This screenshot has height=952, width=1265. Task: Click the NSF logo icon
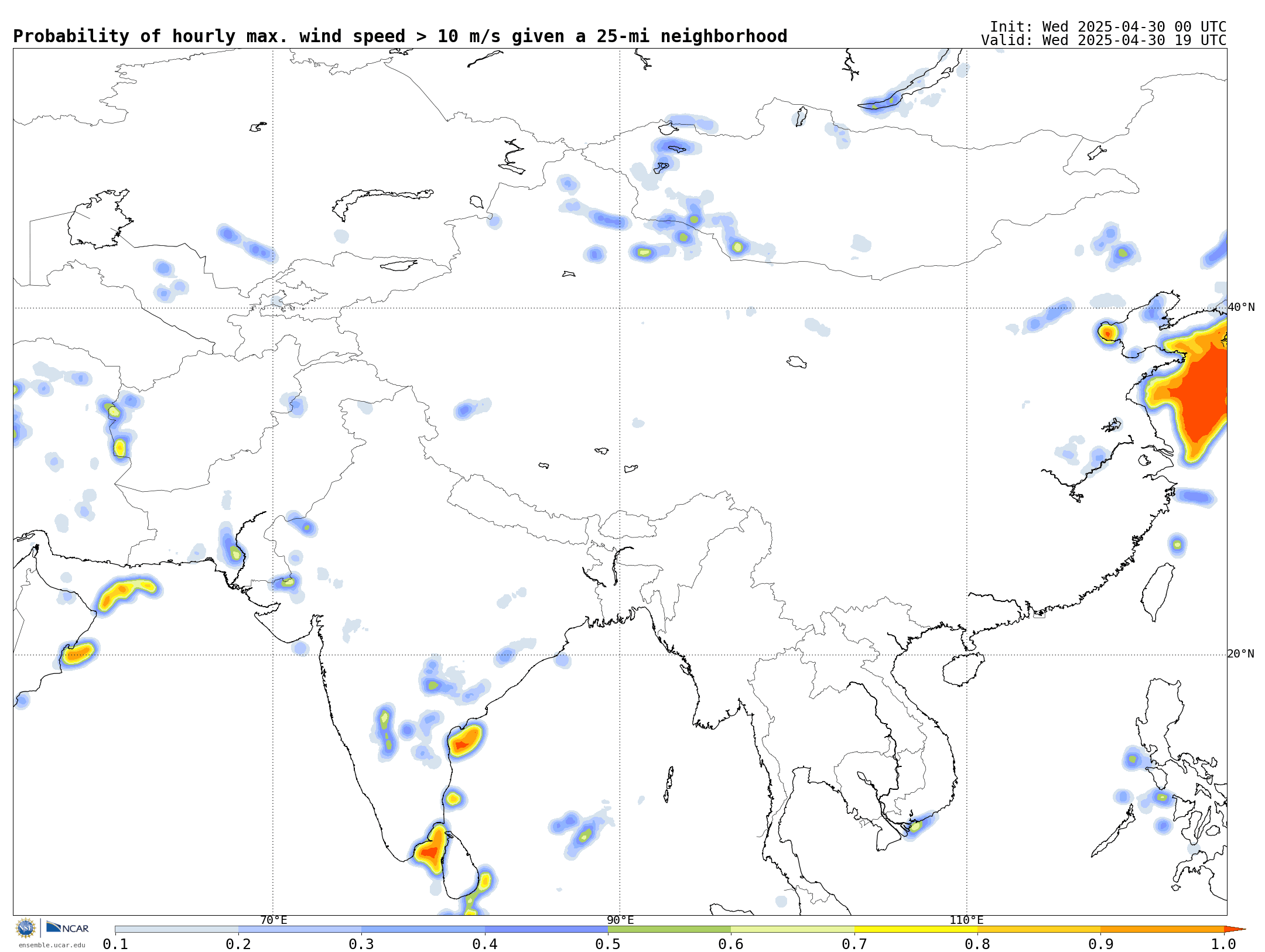pos(26,928)
